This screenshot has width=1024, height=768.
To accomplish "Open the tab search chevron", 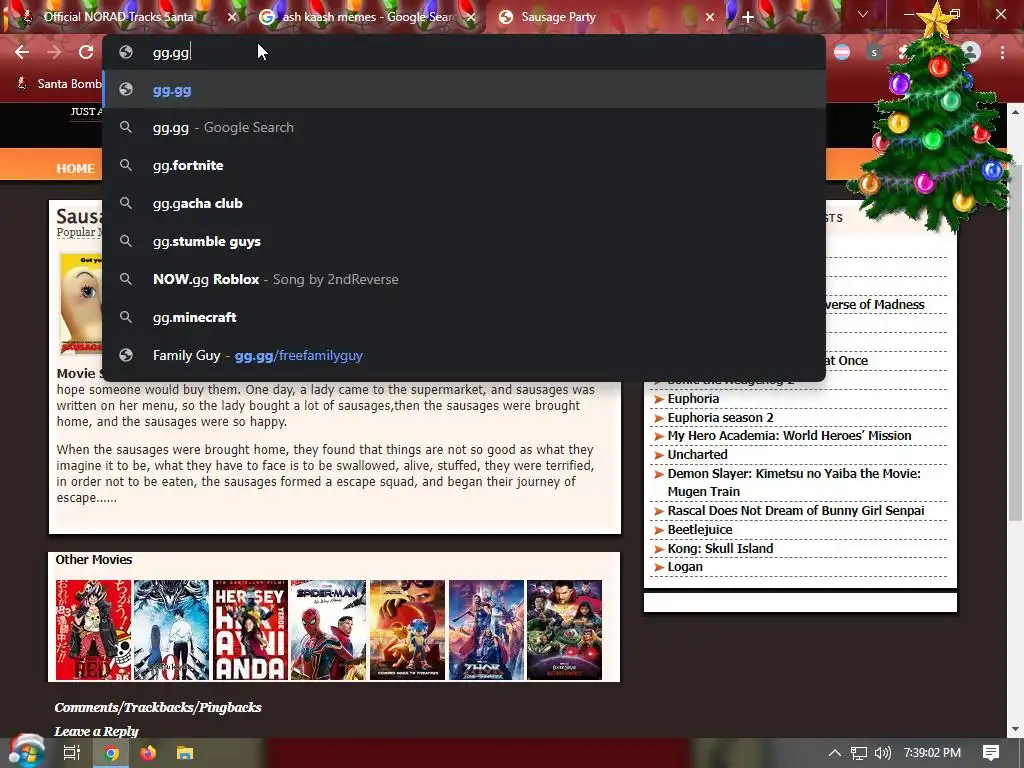I will tap(863, 14).
